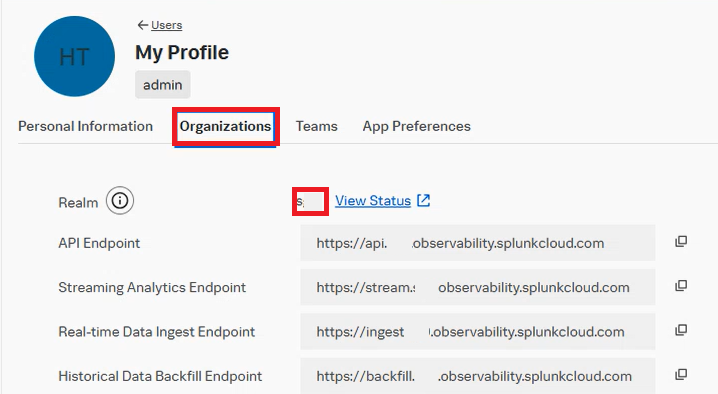Show Realm info tooltip icon

coord(120,201)
